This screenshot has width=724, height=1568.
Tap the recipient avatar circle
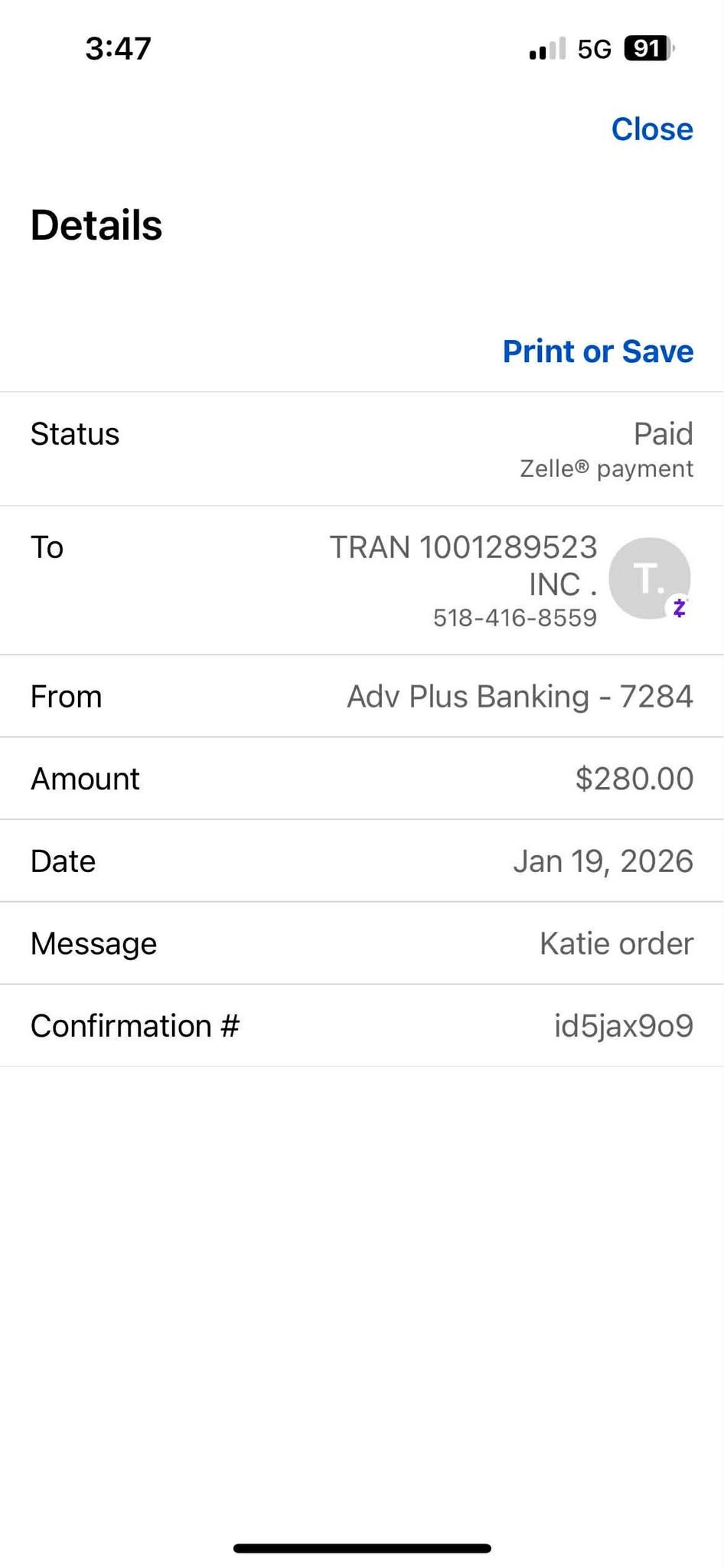(x=647, y=577)
